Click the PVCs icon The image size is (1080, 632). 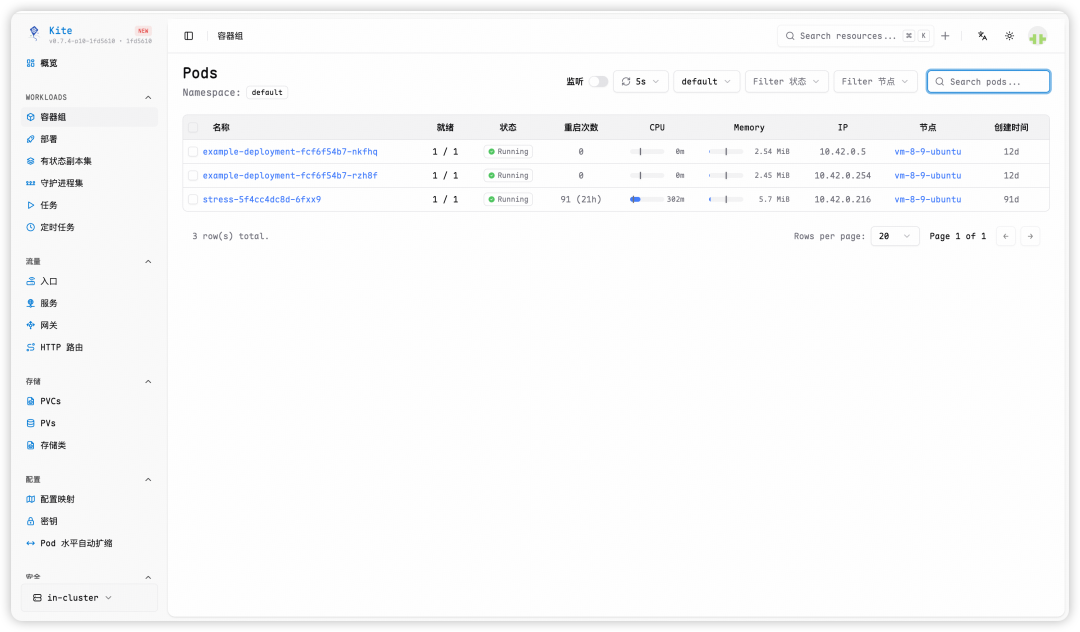pos(30,401)
